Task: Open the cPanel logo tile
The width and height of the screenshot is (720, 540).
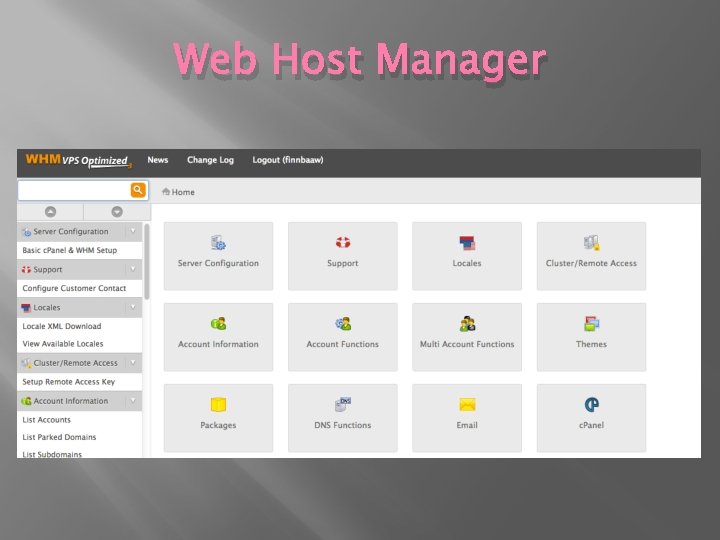Action: click(x=591, y=418)
